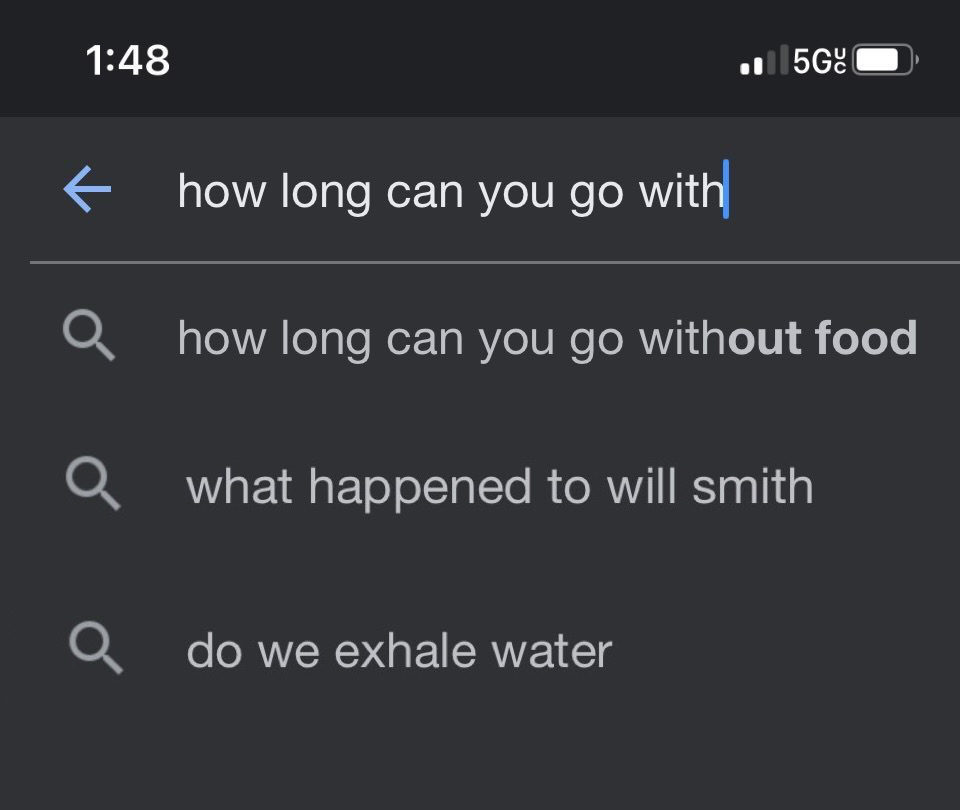Tap the blue back arrow
Screen dimensions: 960x810
click(88, 189)
